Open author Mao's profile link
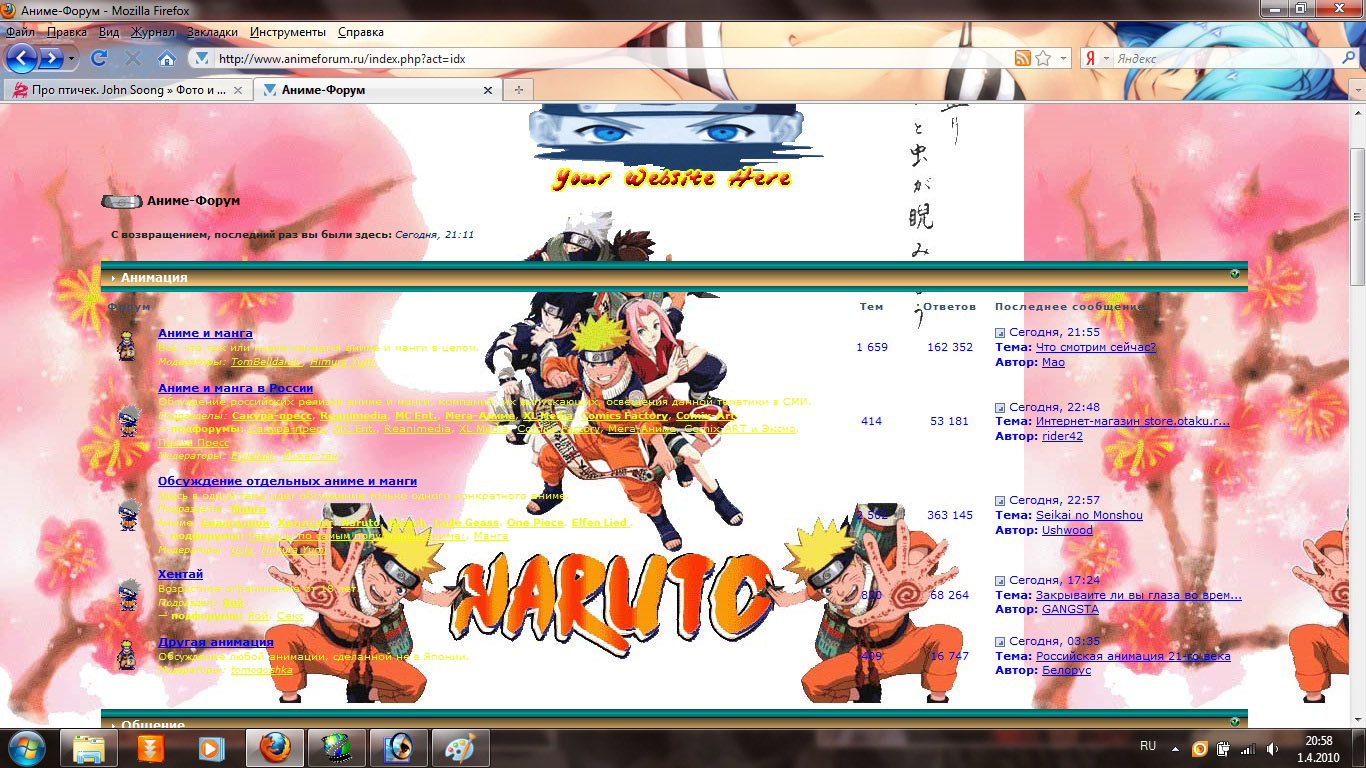This screenshot has width=1366, height=768. pyautogui.click(x=1053, y=362)
